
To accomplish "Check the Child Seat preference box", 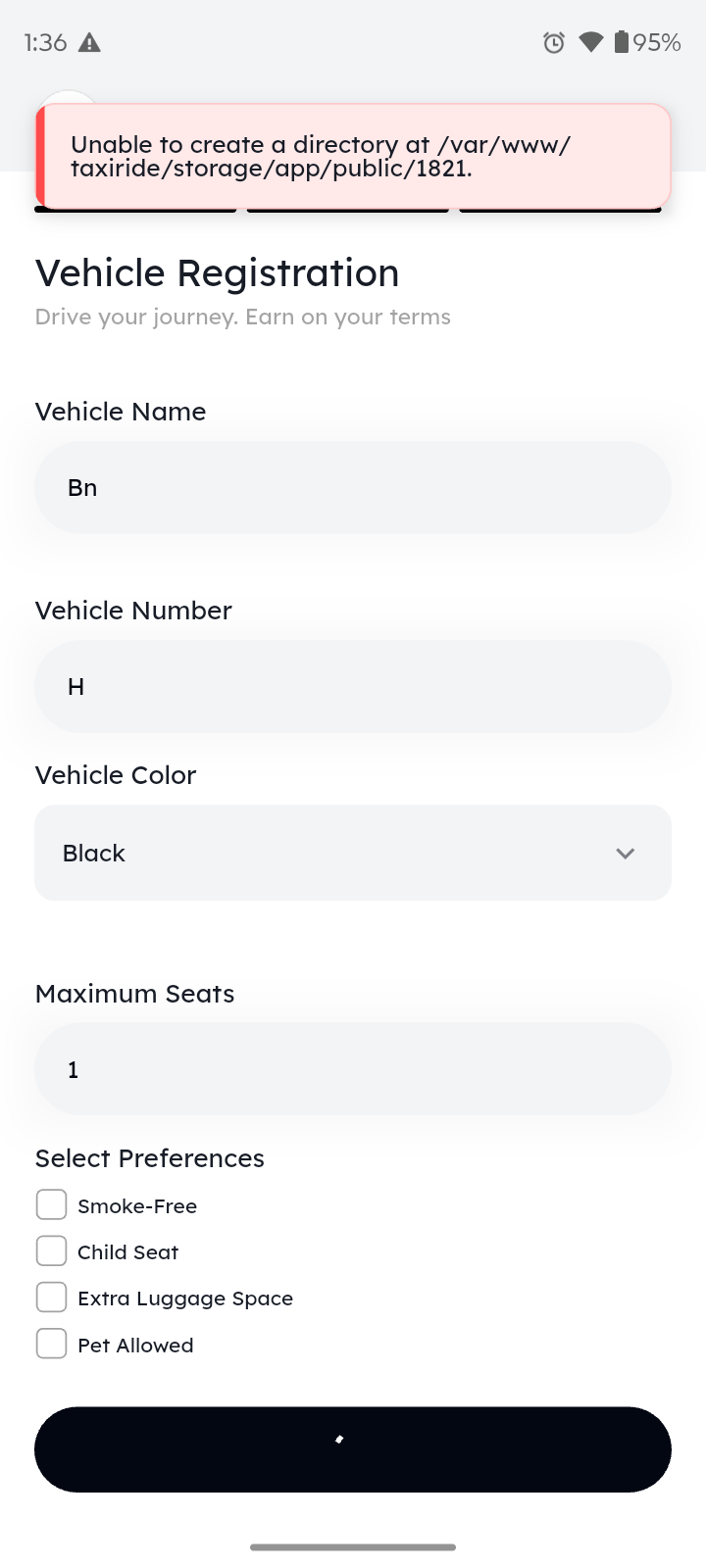I will 51,1251.
